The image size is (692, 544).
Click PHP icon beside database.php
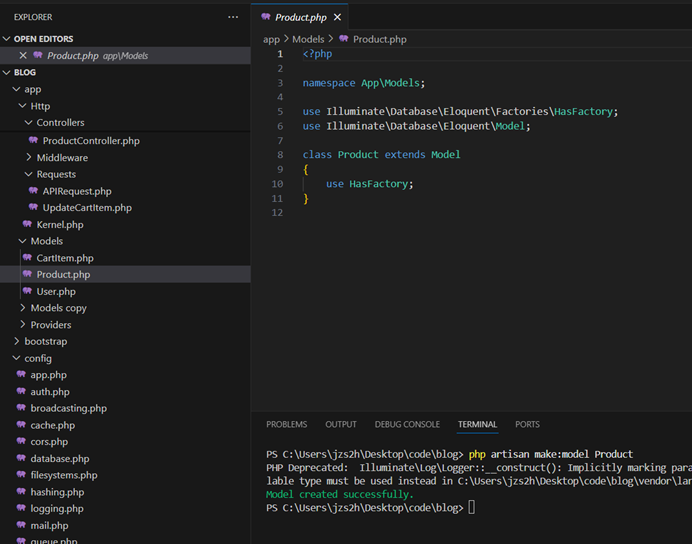(21, 458)
